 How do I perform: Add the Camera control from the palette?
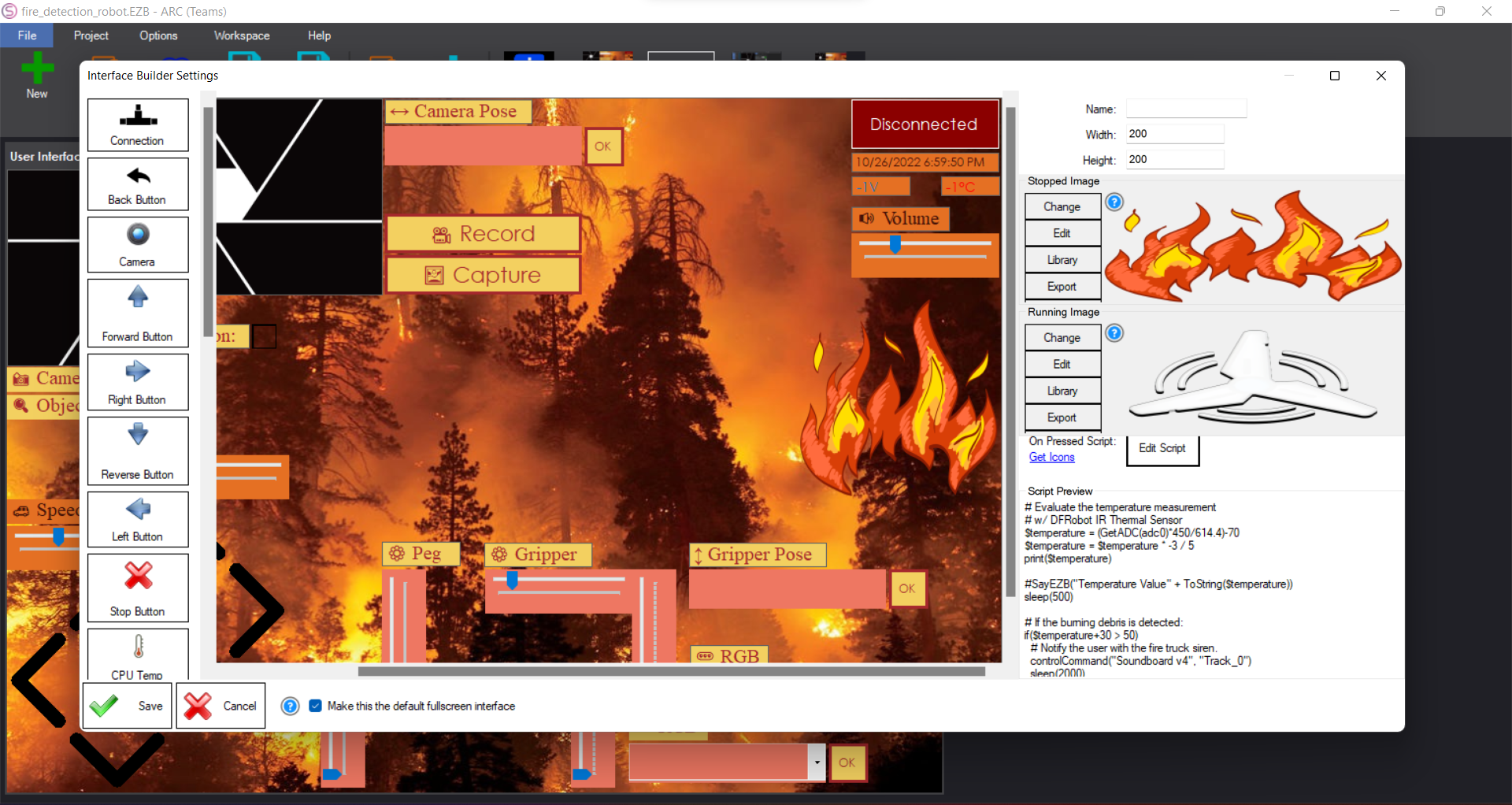[x=138, y=245]
